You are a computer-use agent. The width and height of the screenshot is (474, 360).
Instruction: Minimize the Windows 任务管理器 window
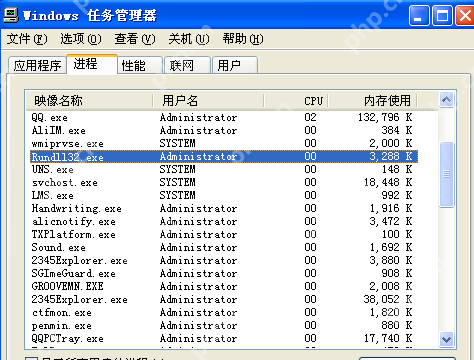click(x=419, y=16)
